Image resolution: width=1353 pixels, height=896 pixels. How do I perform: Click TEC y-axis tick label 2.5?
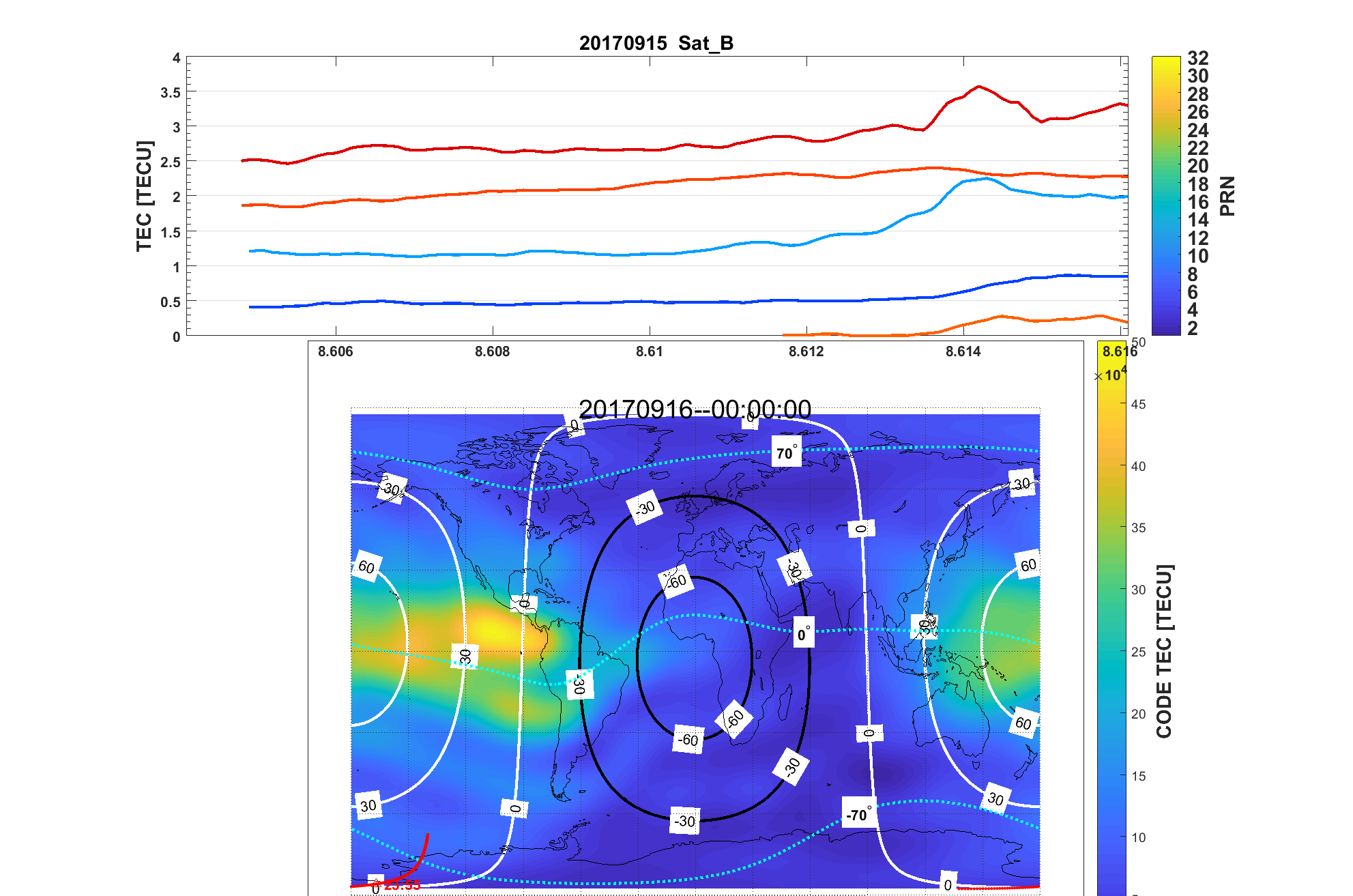[x=171, y=162]
